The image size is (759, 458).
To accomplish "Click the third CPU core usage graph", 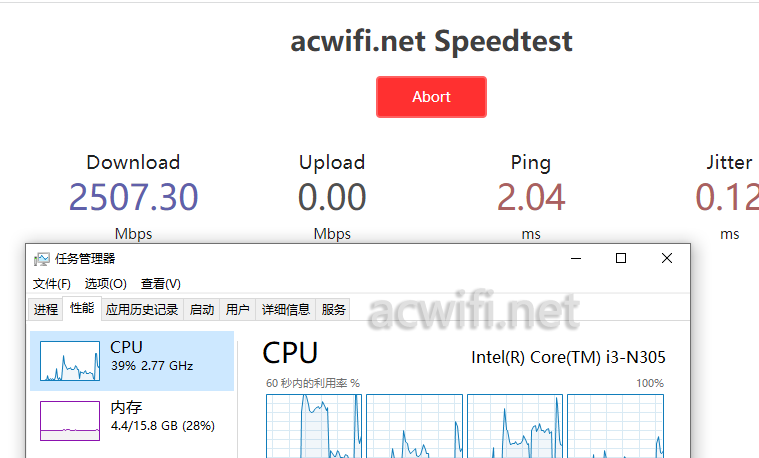I will 515,426.
